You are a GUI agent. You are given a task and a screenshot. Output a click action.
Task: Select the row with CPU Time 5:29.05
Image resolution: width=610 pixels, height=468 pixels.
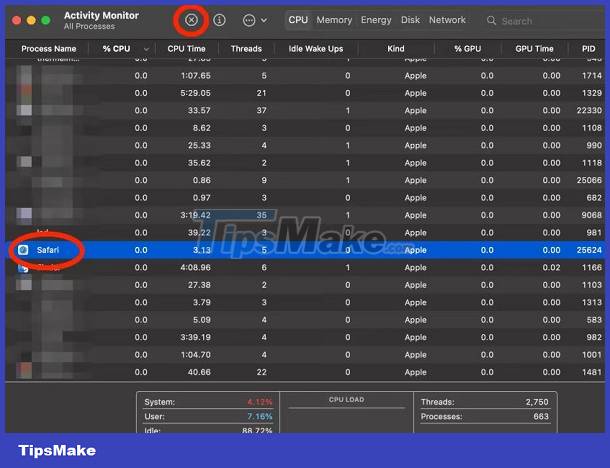pyautogui.click(x=305, y=93)
